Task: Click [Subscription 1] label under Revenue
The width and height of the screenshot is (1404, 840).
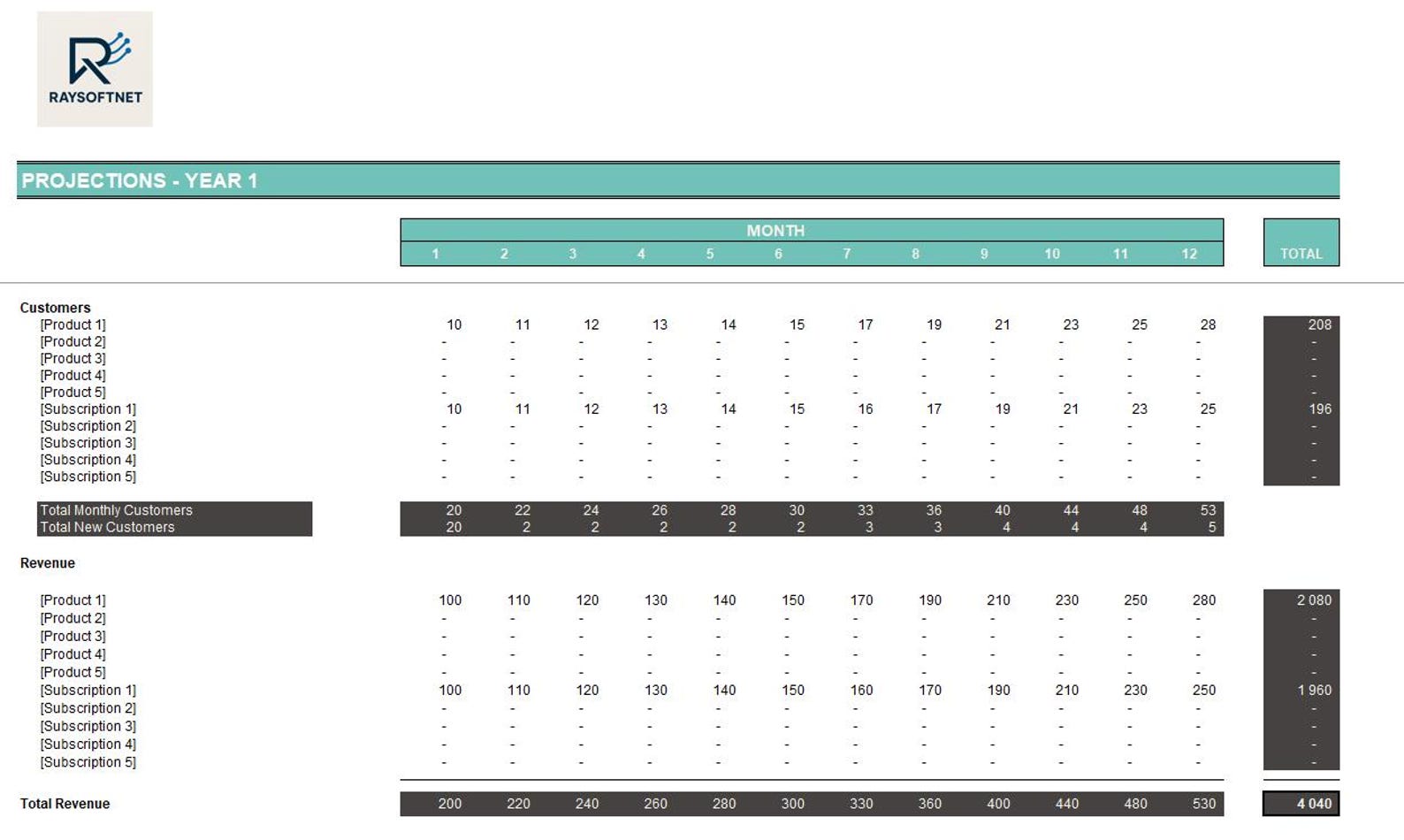Action: click(x=88, y=691)
